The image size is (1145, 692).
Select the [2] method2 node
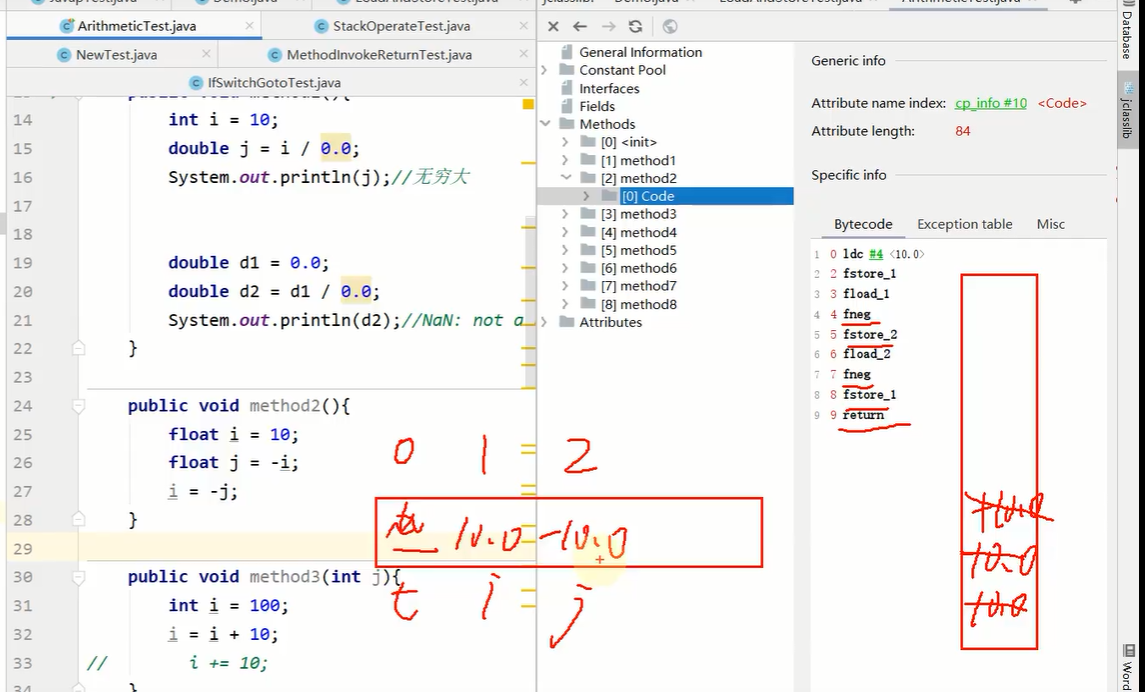[x=638, y=178]
